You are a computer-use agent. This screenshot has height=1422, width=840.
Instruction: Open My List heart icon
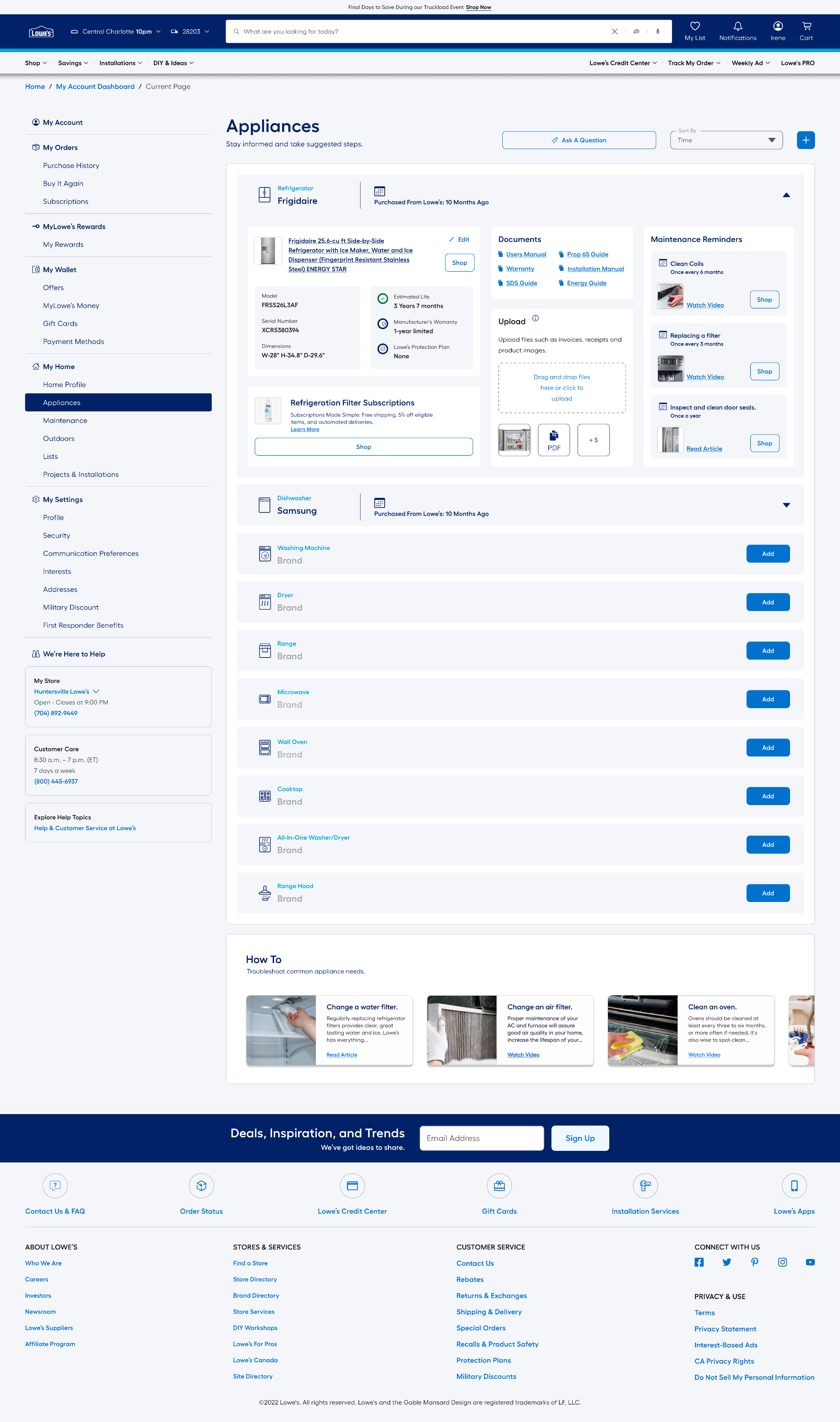point(695,26)
